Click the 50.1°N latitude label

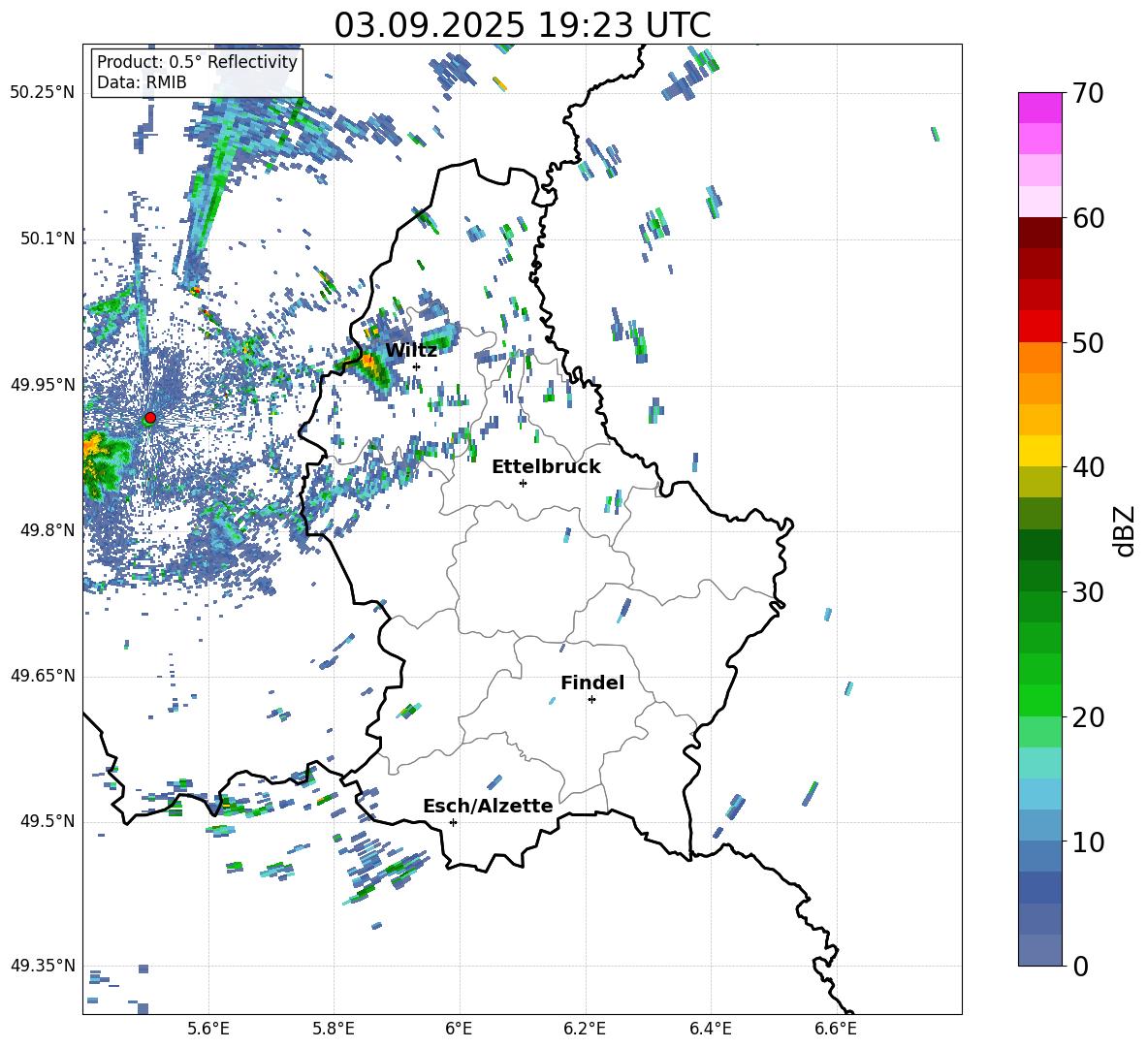point(48,239)
